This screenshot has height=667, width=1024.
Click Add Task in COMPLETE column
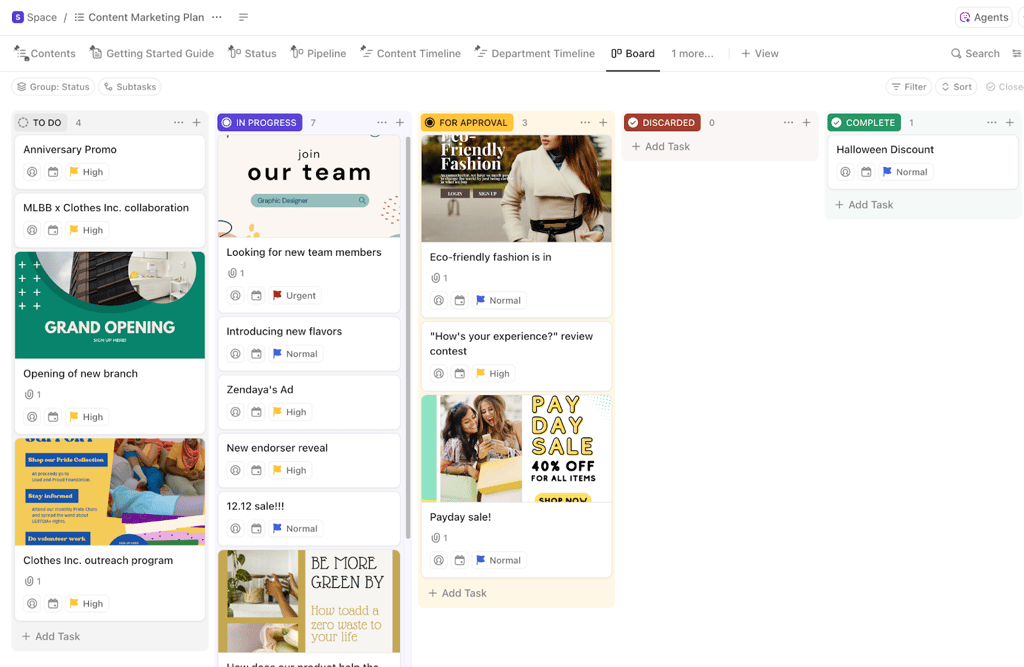point(864,204)
